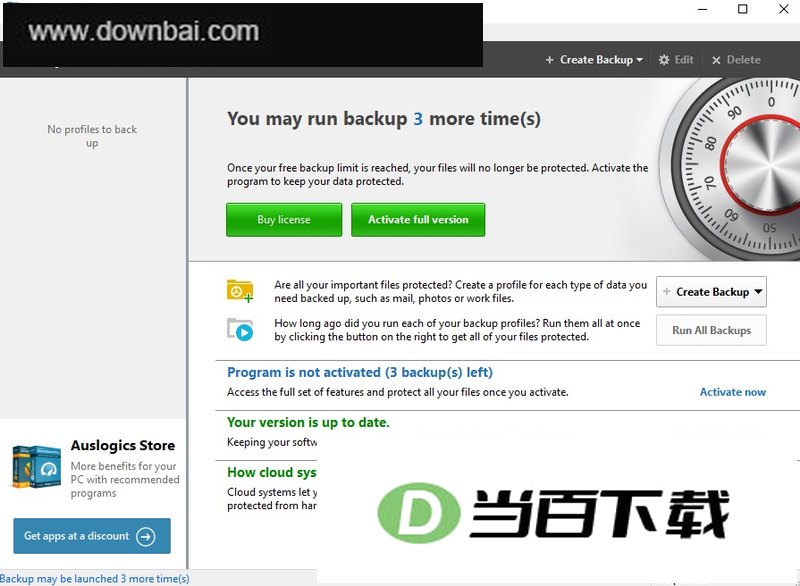800x586 pixels.
Task: Click the 'No profiles to back up' text
Action: coord(92,136)
